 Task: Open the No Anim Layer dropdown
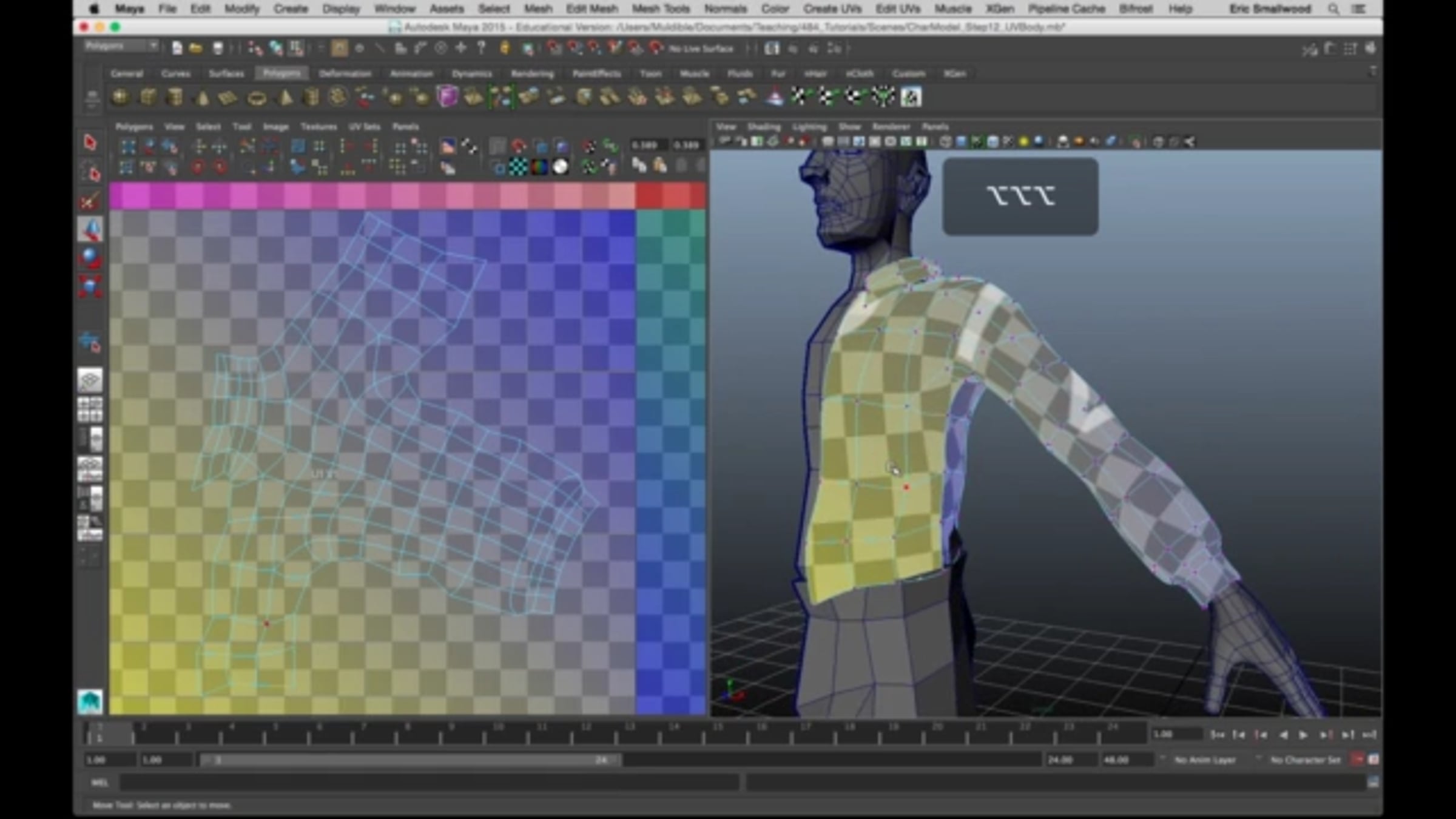pos(1204,760)
